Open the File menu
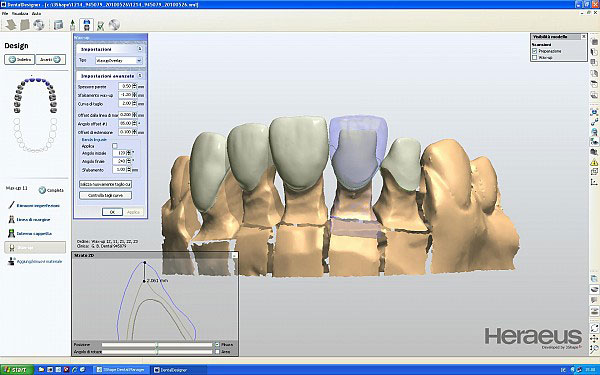 point(5,13)
